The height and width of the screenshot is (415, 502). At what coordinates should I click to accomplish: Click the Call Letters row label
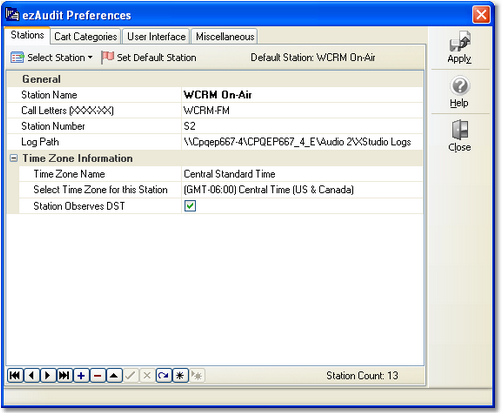[67, 110]
